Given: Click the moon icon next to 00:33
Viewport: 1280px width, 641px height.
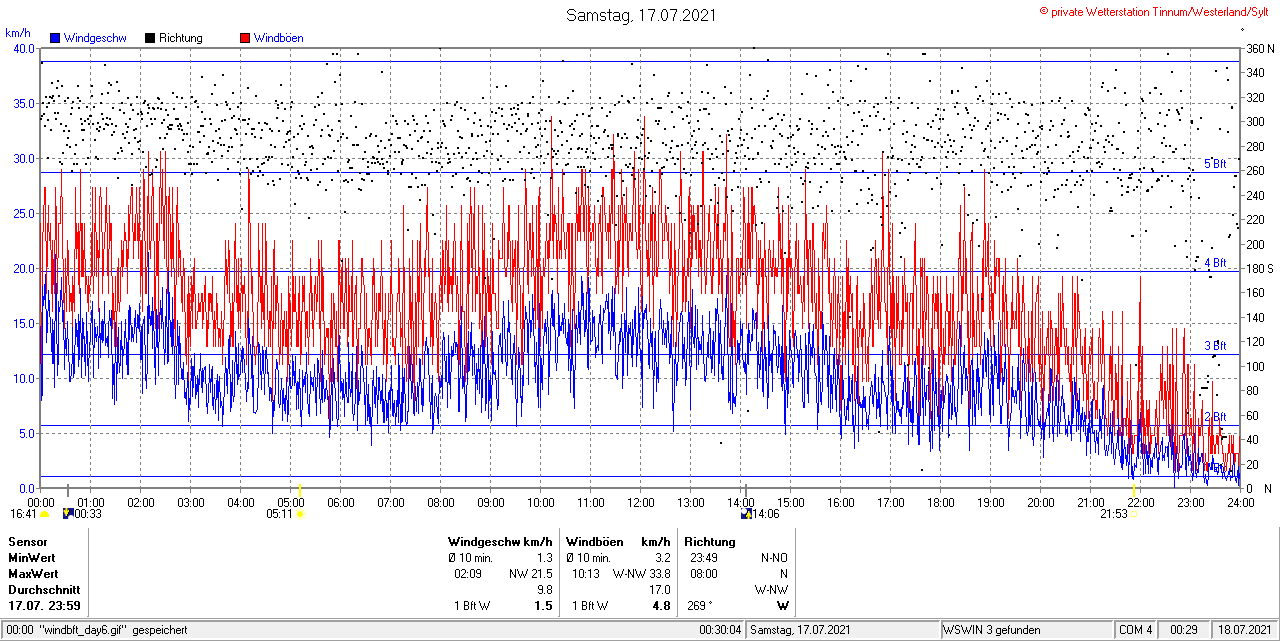Looking at the screenshot, I should point(67,514).
